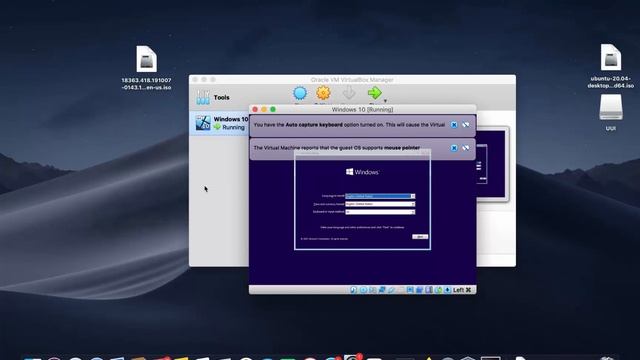Screen dimensions: 640x360
Task: Open the Language to install dropdown
Action: (380, 196)
